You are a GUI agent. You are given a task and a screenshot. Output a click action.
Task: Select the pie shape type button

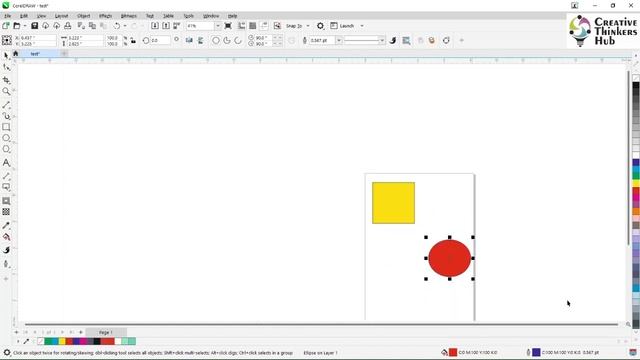(x=227, y=40)
